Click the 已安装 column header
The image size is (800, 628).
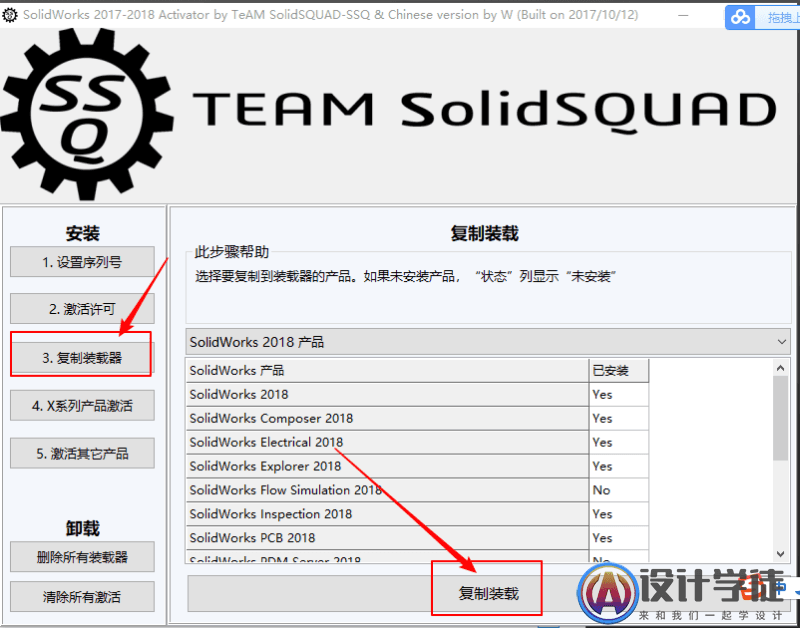click(619, 370)
